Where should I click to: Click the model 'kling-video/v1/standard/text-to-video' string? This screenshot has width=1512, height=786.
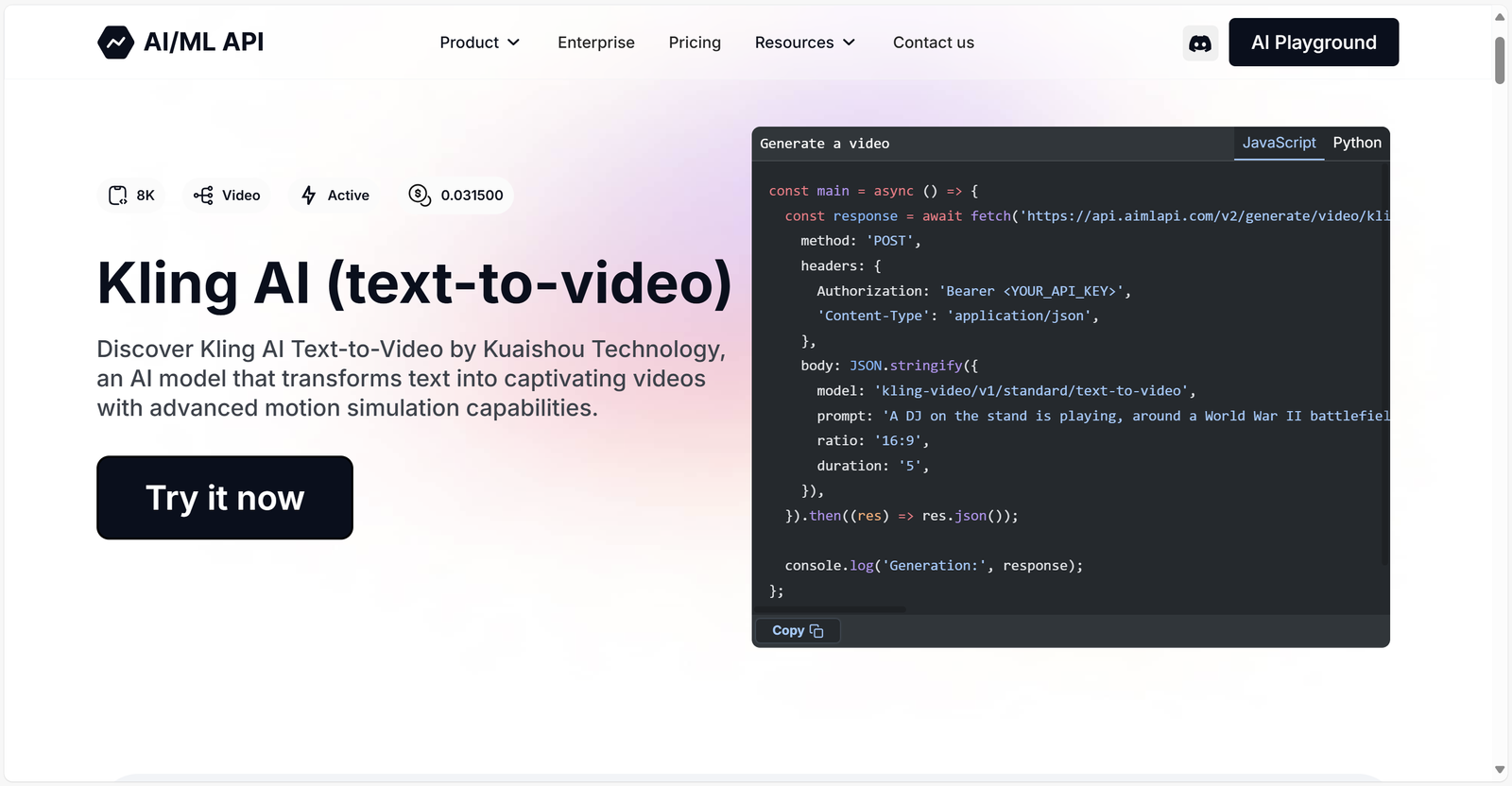pyautogui.click(x=1032, y=391)
